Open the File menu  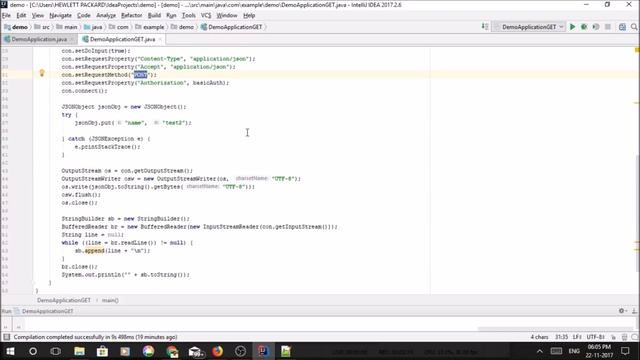click(6, 15)
